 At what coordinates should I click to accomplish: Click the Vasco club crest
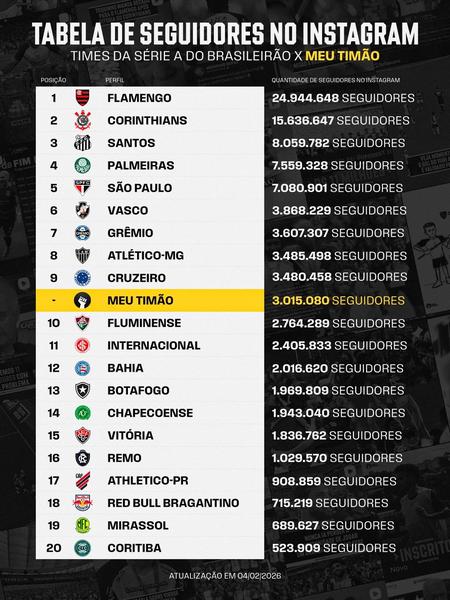82,210
